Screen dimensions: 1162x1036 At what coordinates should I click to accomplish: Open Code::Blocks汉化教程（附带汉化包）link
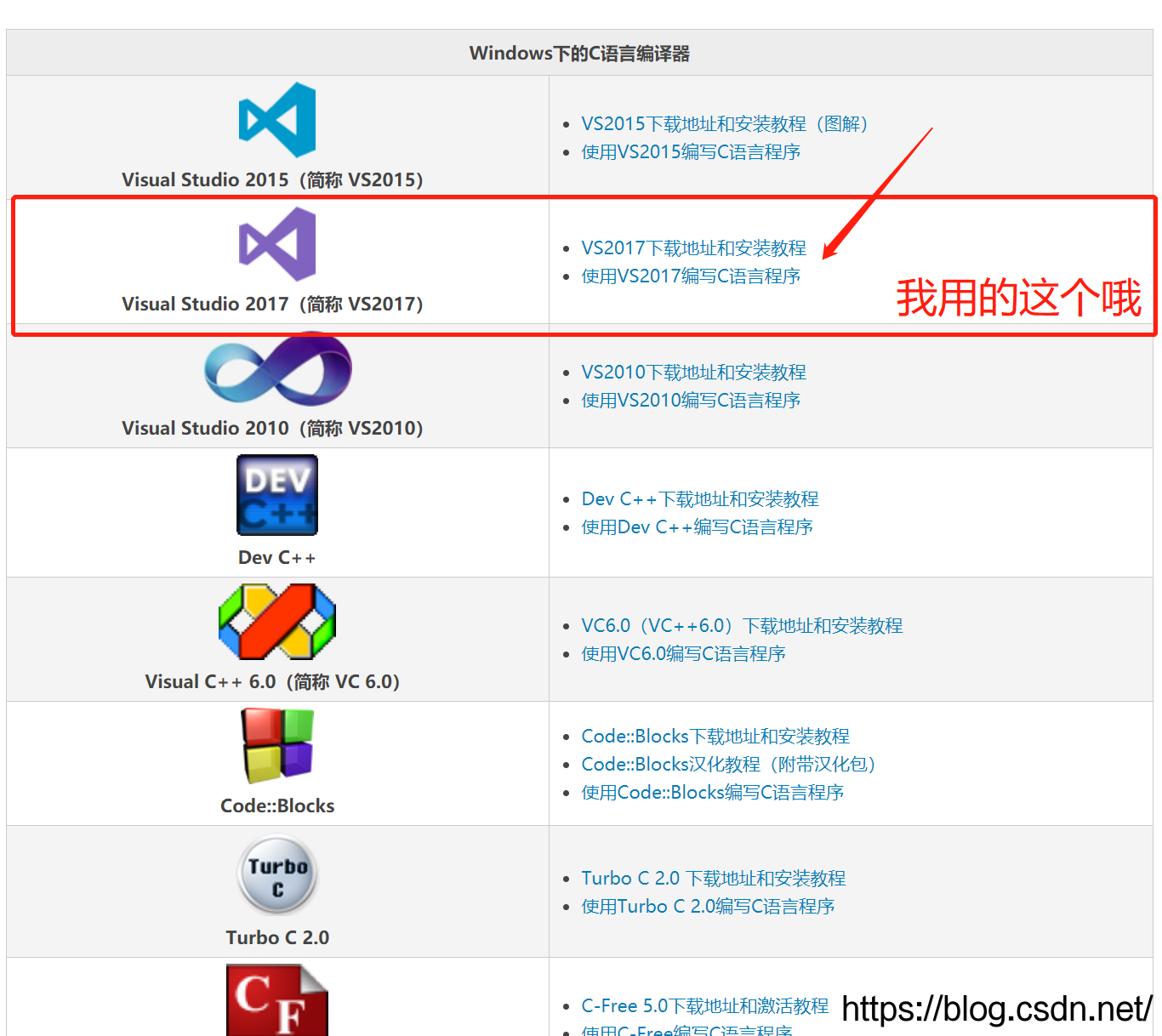pyautogui.click(x=728, y=765)
